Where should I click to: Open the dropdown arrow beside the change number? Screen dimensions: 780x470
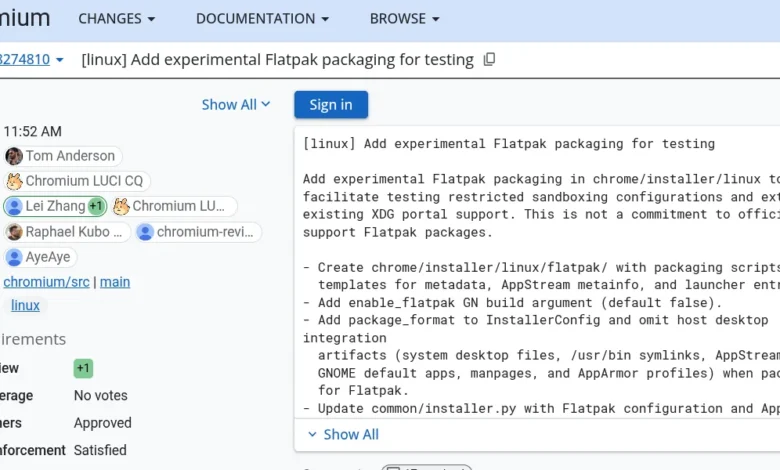click(60, 60)
